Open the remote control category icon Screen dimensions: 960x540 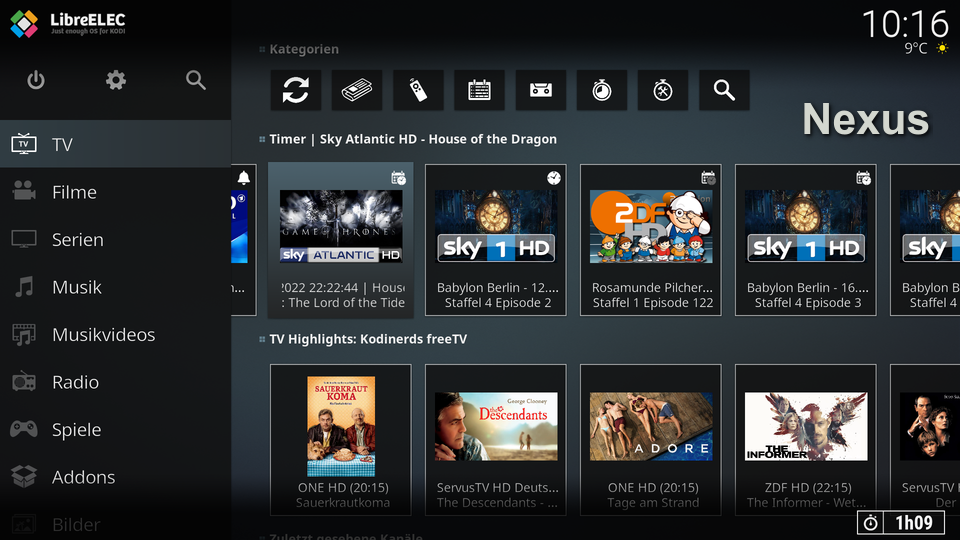click(x=418, y=90)
